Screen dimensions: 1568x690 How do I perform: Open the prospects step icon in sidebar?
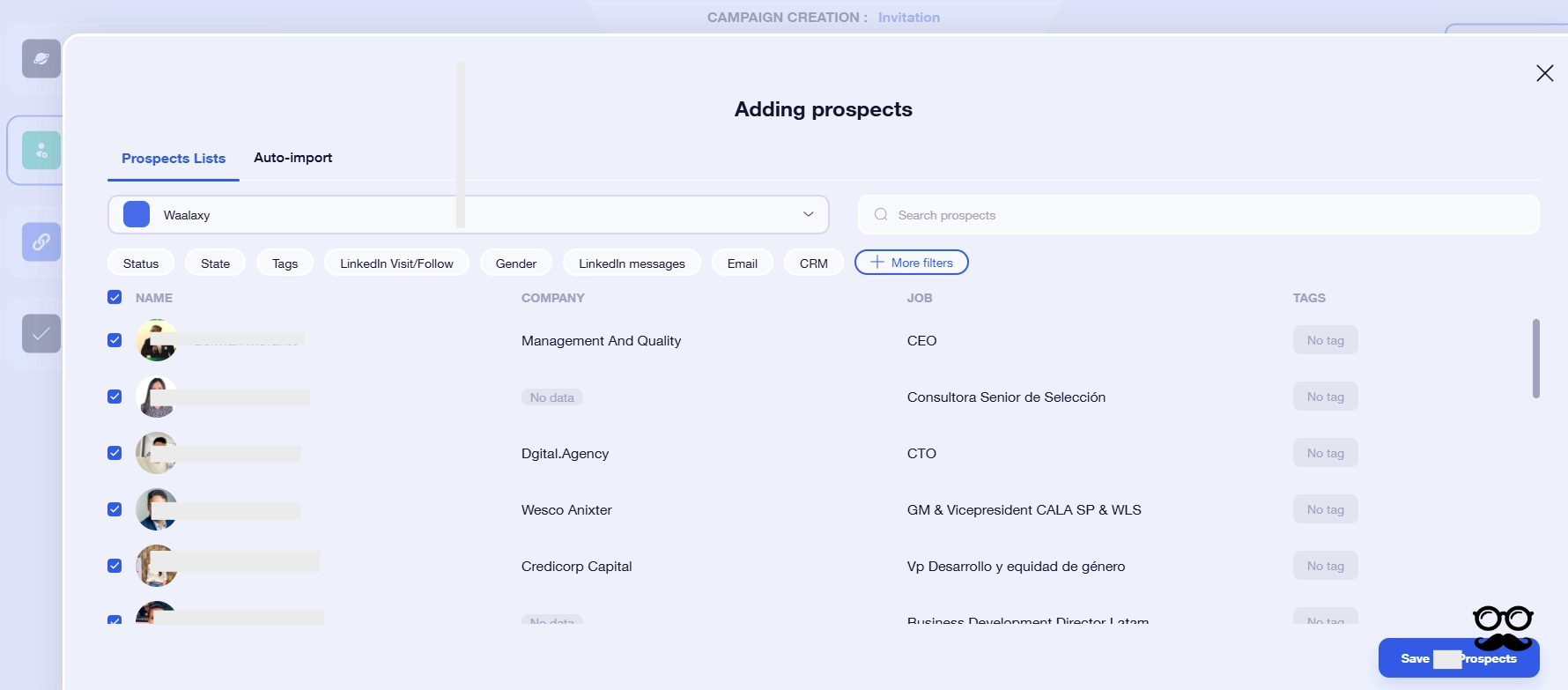[41, 151]
